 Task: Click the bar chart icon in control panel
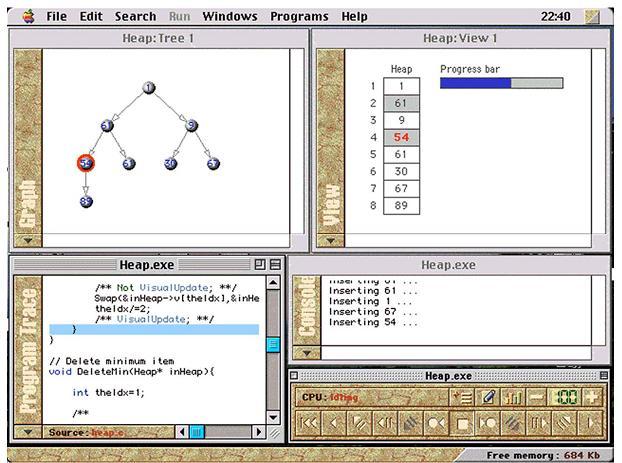point(513,397)
